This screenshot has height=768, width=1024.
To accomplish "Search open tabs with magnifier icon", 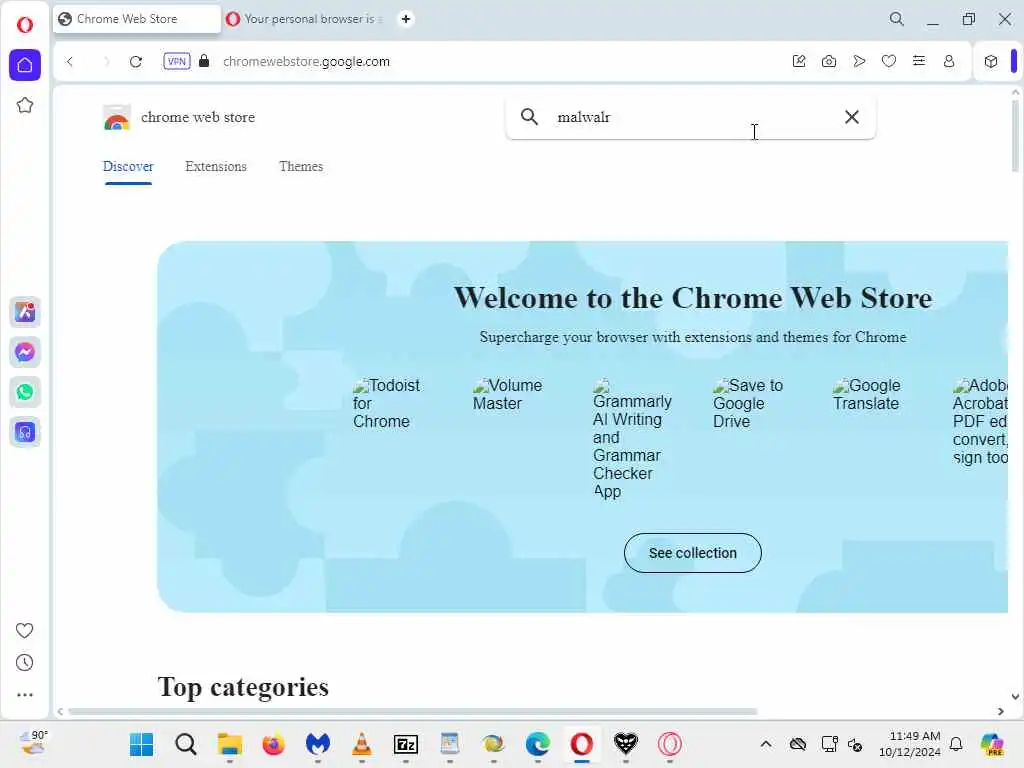I will click(897, 19).
